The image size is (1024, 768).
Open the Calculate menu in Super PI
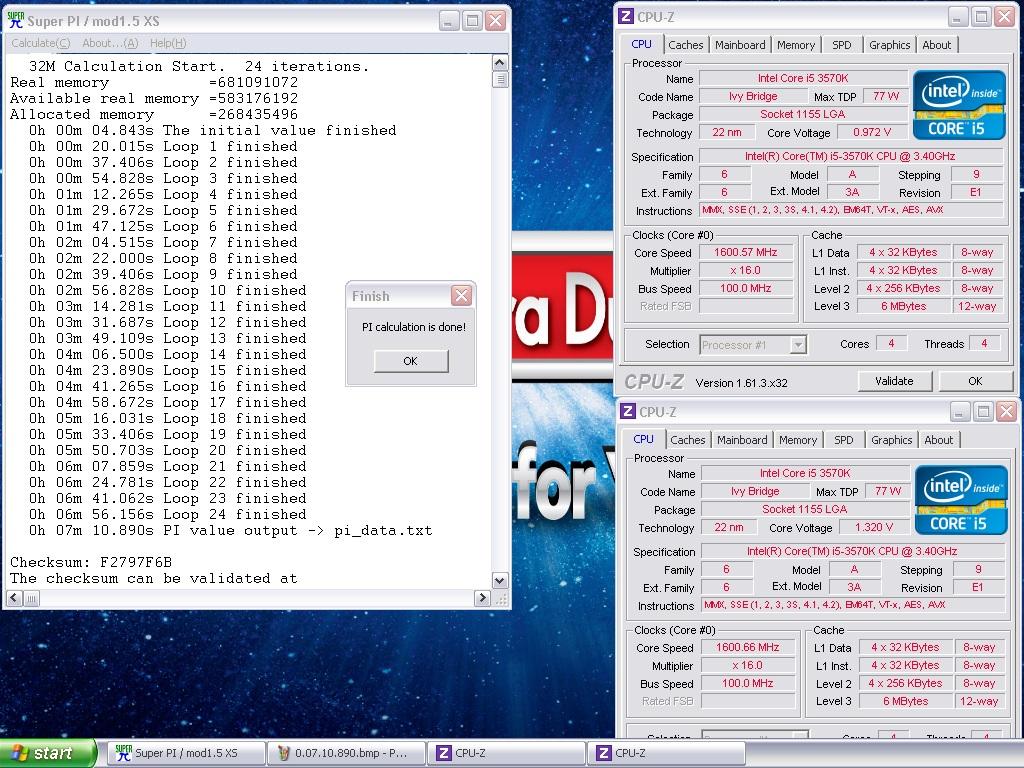(x=40, y=43)
